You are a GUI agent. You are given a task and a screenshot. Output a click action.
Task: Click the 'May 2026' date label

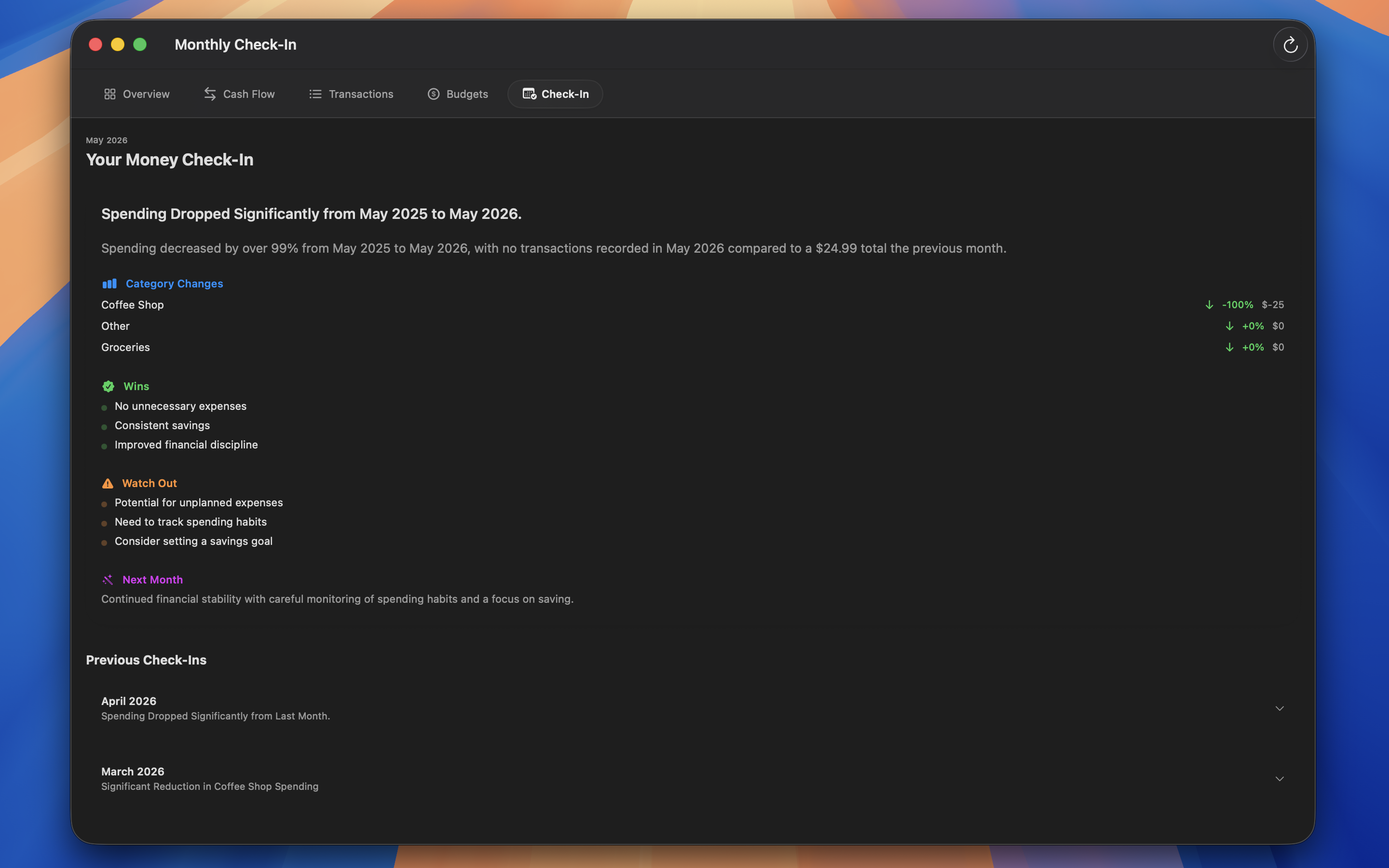(x=107, y=140)
